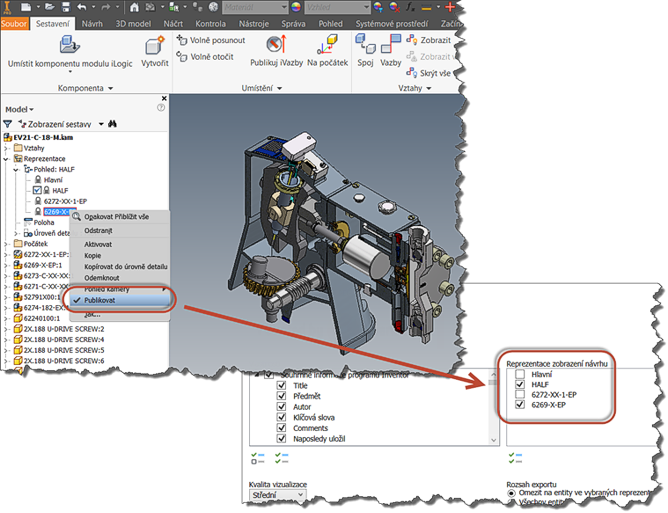Click the Publikuj iVazby icon

click(276, 45)
